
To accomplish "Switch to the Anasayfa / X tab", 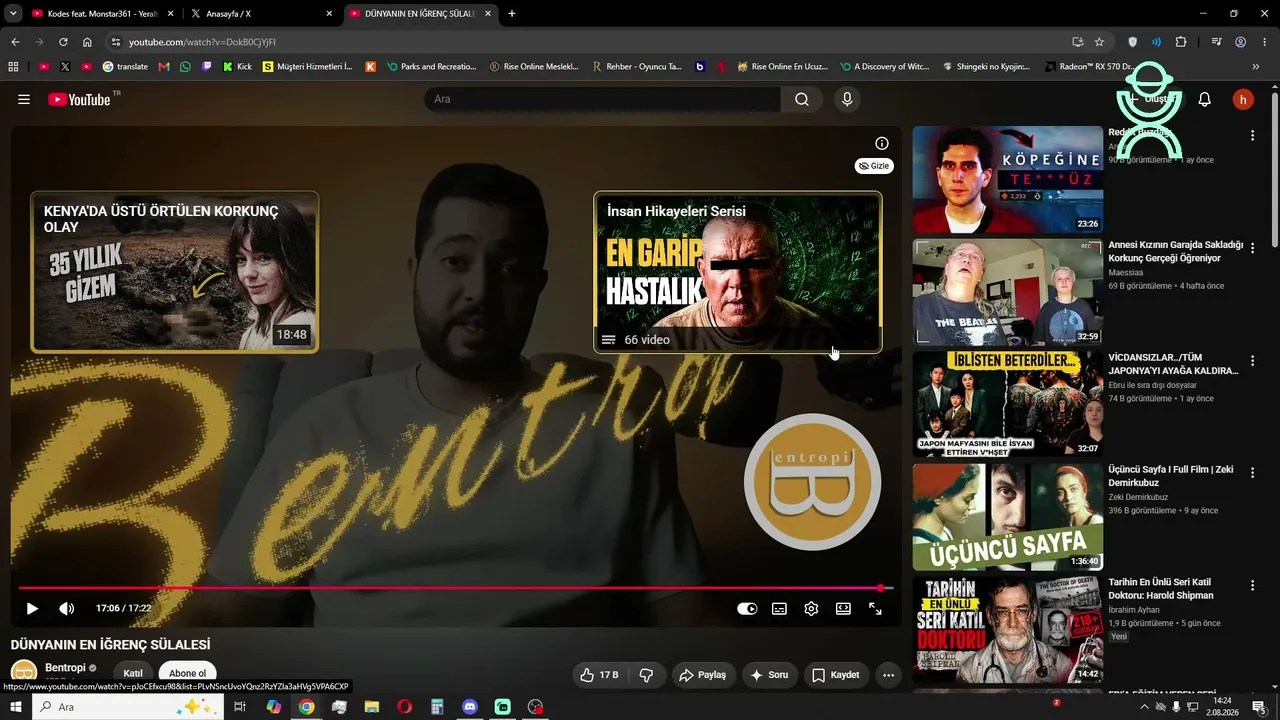I will (x=261, y=14).
